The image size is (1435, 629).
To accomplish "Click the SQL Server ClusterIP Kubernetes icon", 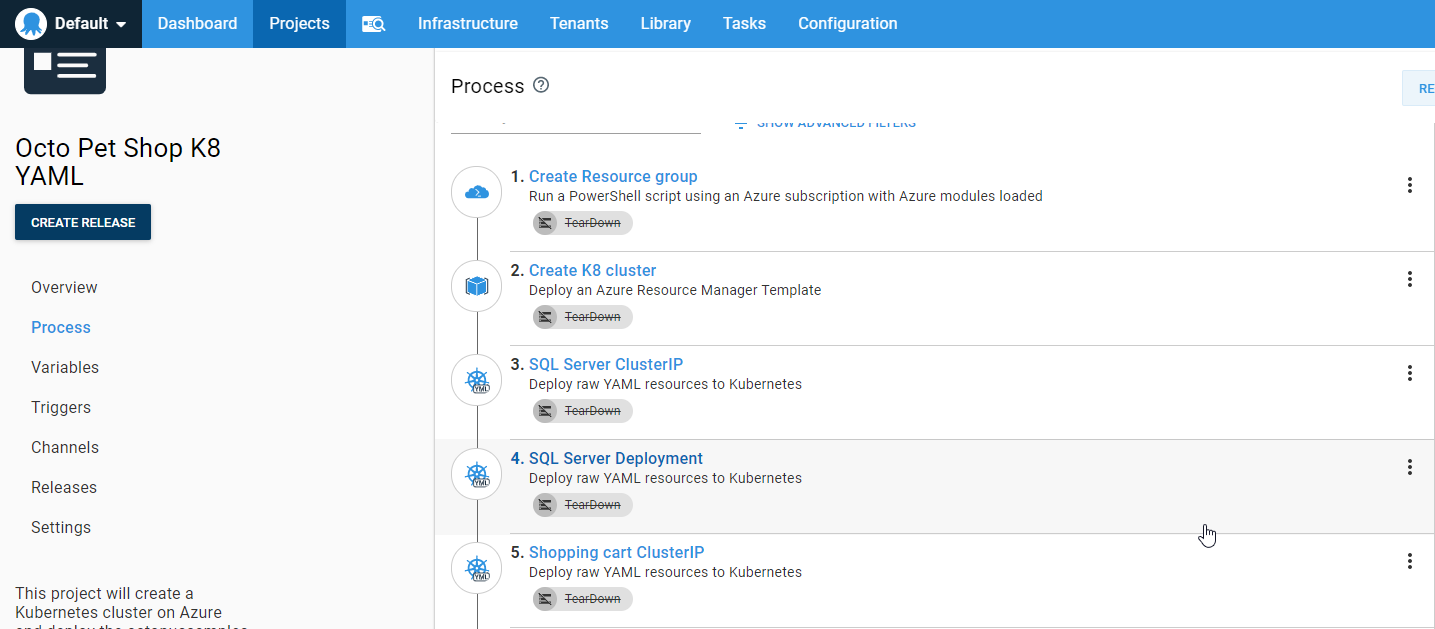I will pyautogui.click(x=477, y=380).
